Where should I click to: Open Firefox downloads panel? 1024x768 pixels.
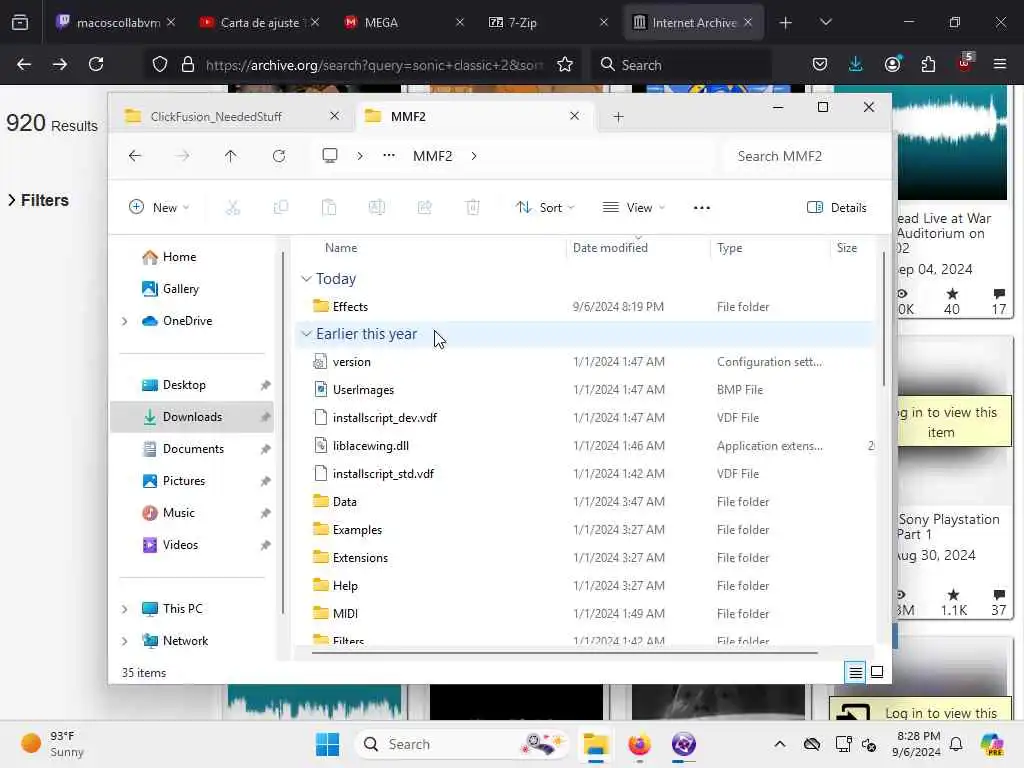click(856, 65)
